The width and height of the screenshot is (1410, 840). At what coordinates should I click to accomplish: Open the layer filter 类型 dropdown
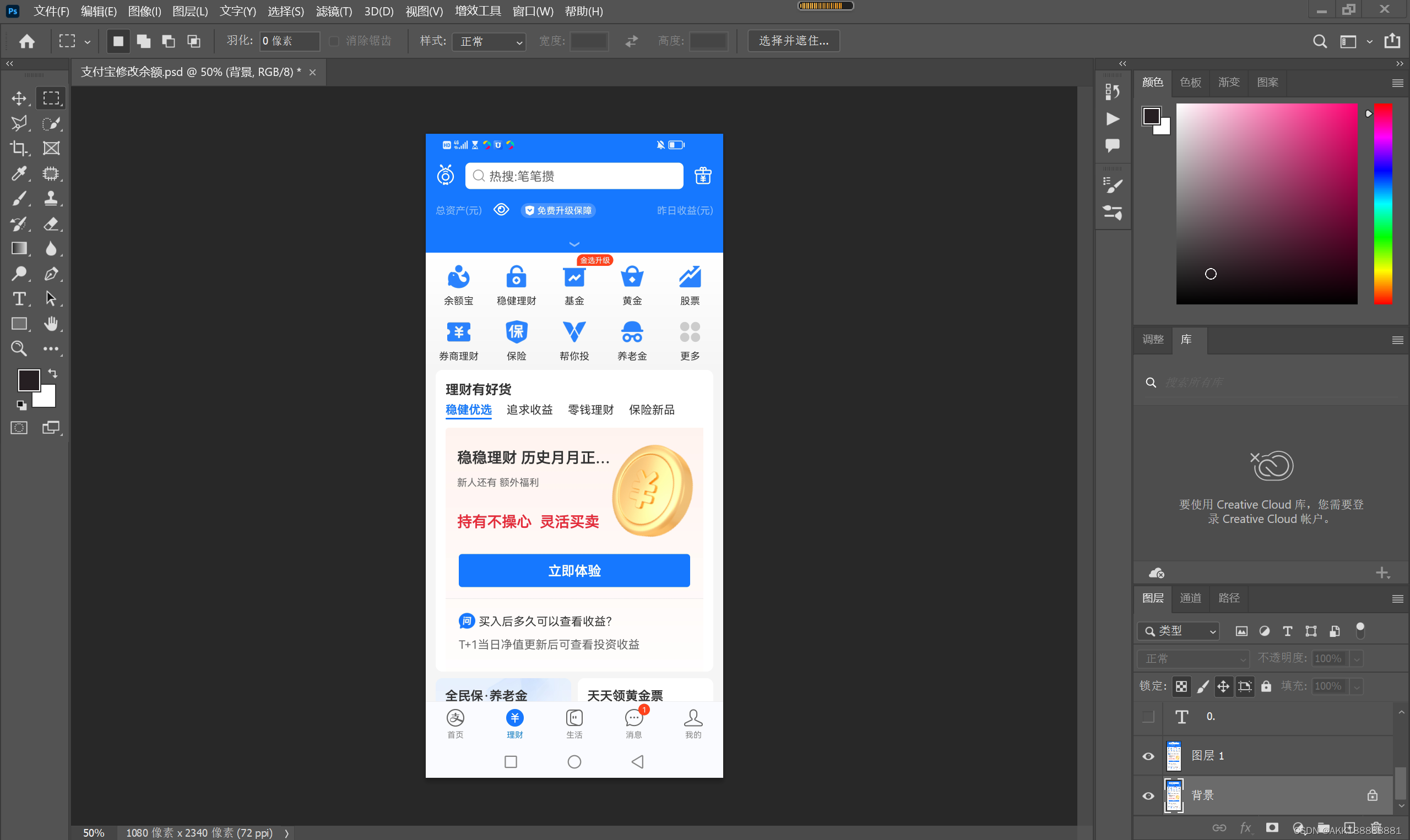1179,631
